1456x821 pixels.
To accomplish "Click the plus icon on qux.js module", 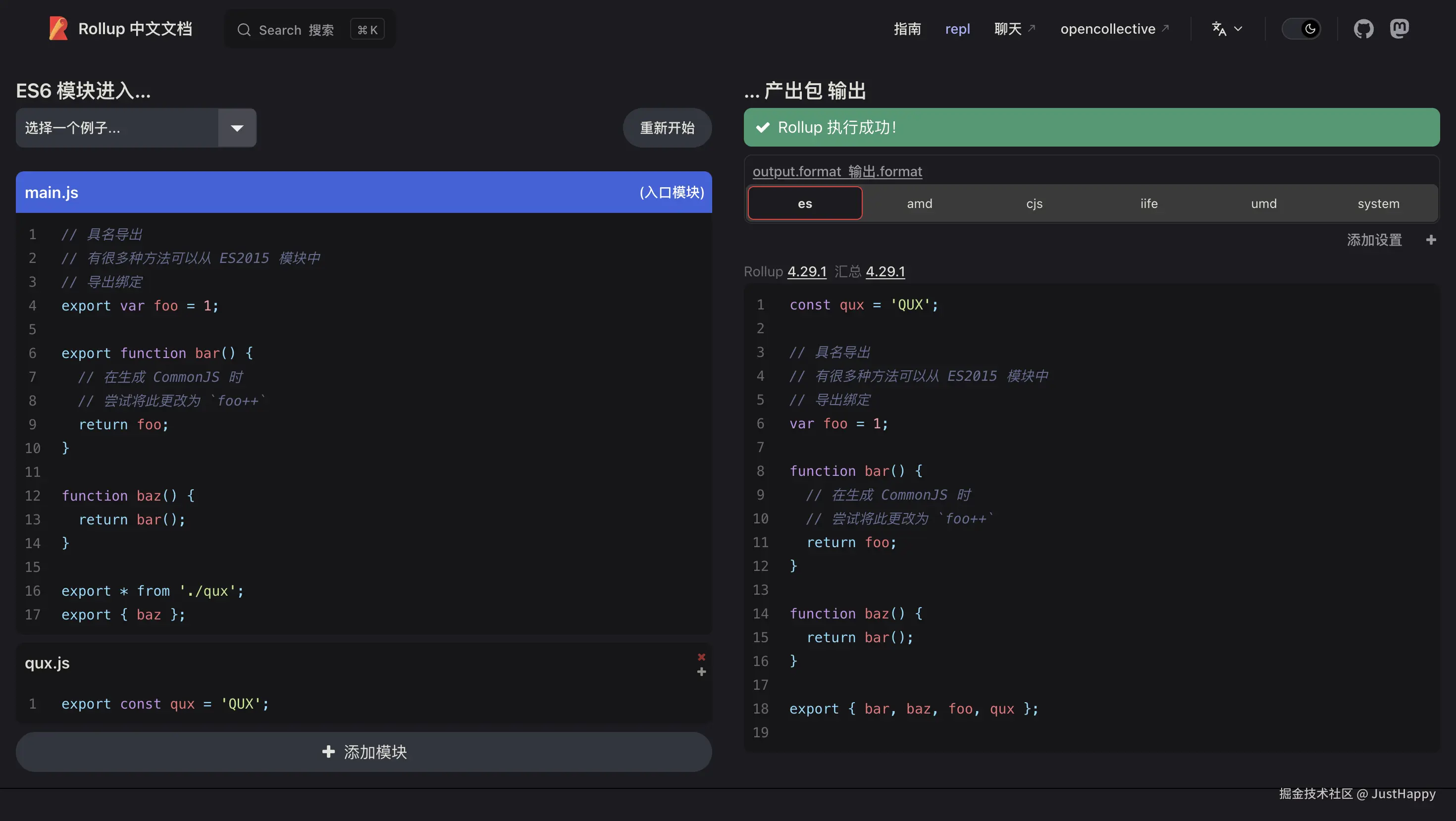I will 701,672.
